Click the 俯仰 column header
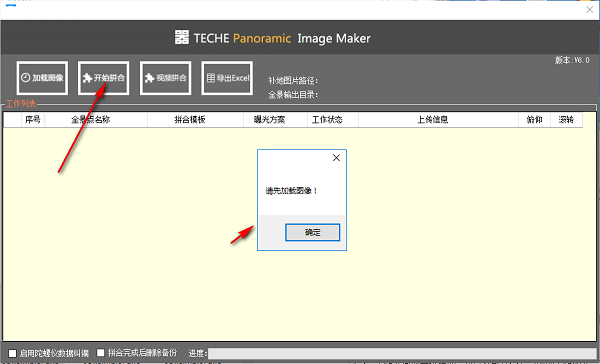Screen dimensions: 600x364 tap(535, 120)
